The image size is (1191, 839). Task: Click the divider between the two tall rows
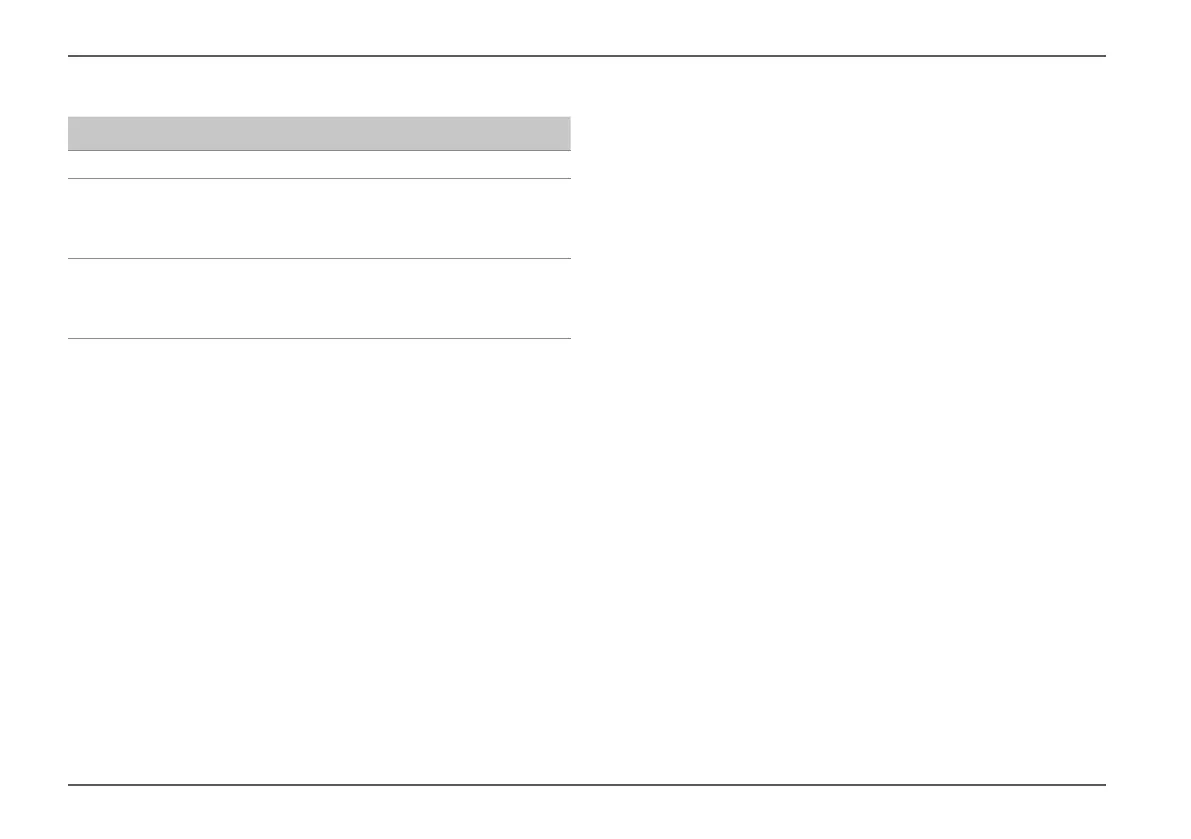pos(319,258)
